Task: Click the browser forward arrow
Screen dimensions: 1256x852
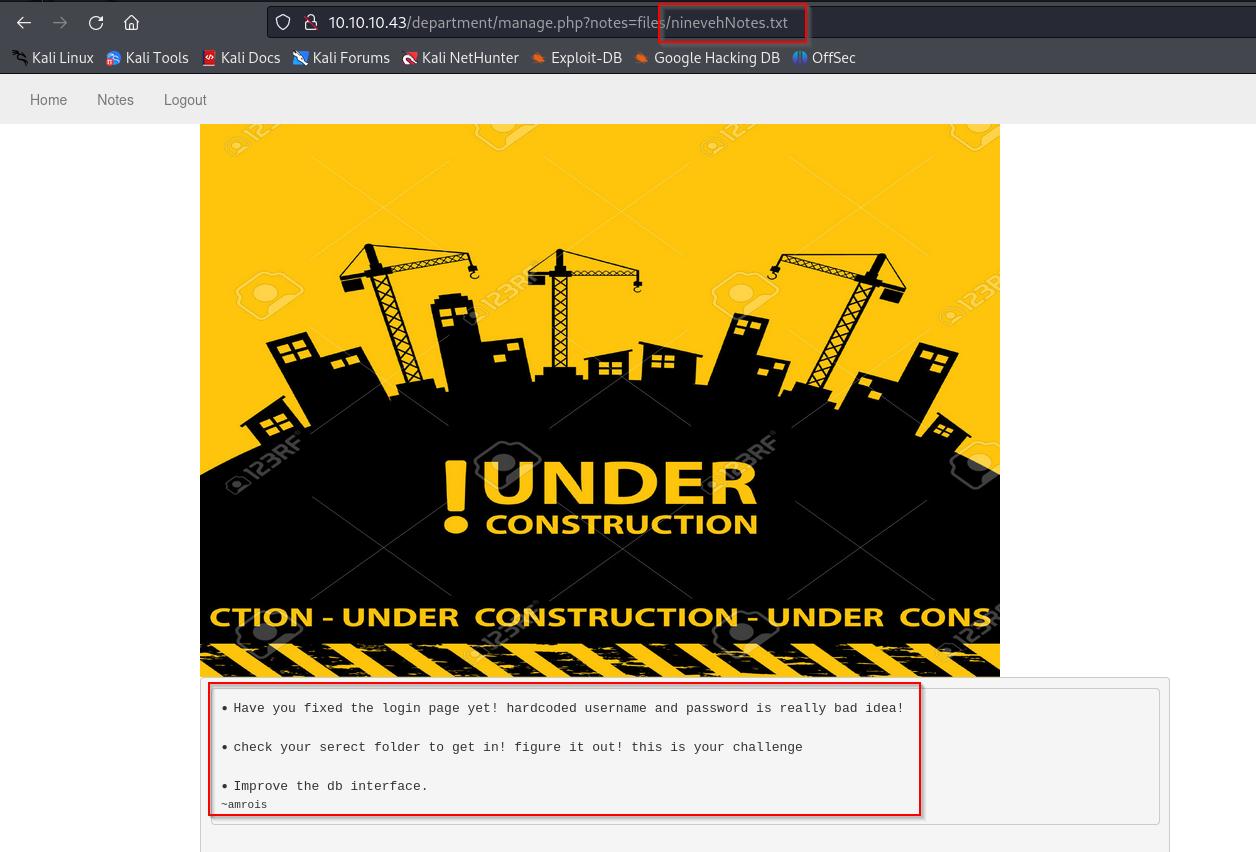Action: (x=60, y=22)
